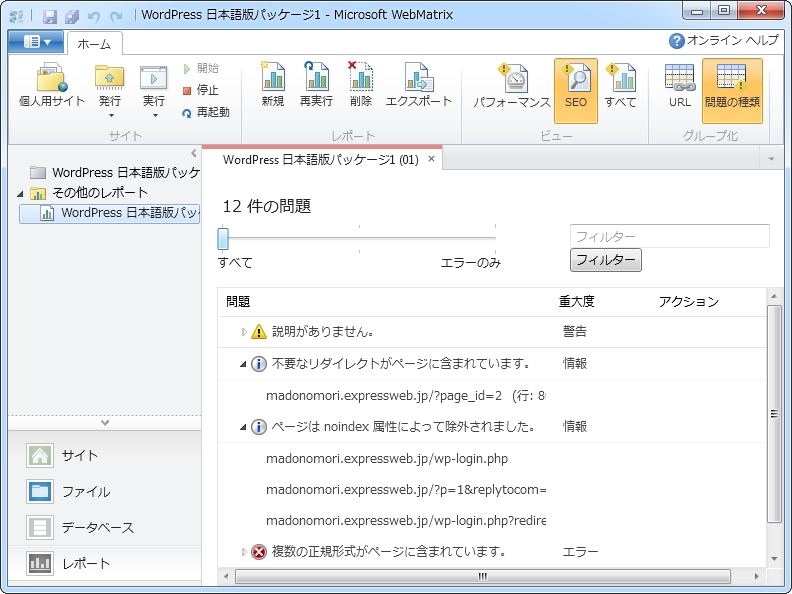Click the severity slider thumb

pyautogui.click(x=223, y=238)
